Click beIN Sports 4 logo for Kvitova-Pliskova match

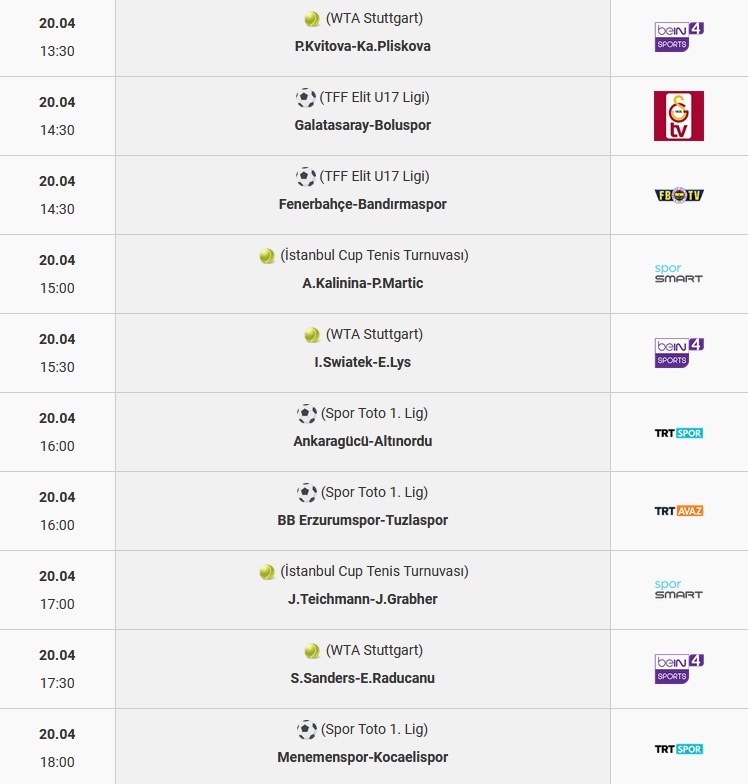pyautogui.click(x=679, y=37)
